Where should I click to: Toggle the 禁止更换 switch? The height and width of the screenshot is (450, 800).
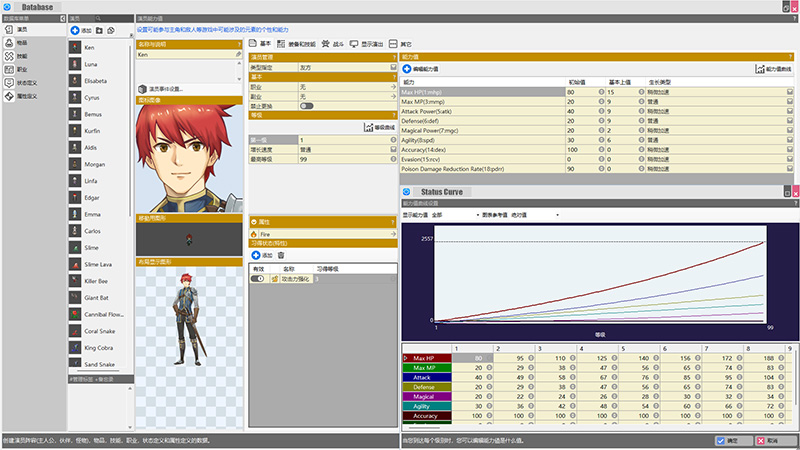(x=306, y=105)
